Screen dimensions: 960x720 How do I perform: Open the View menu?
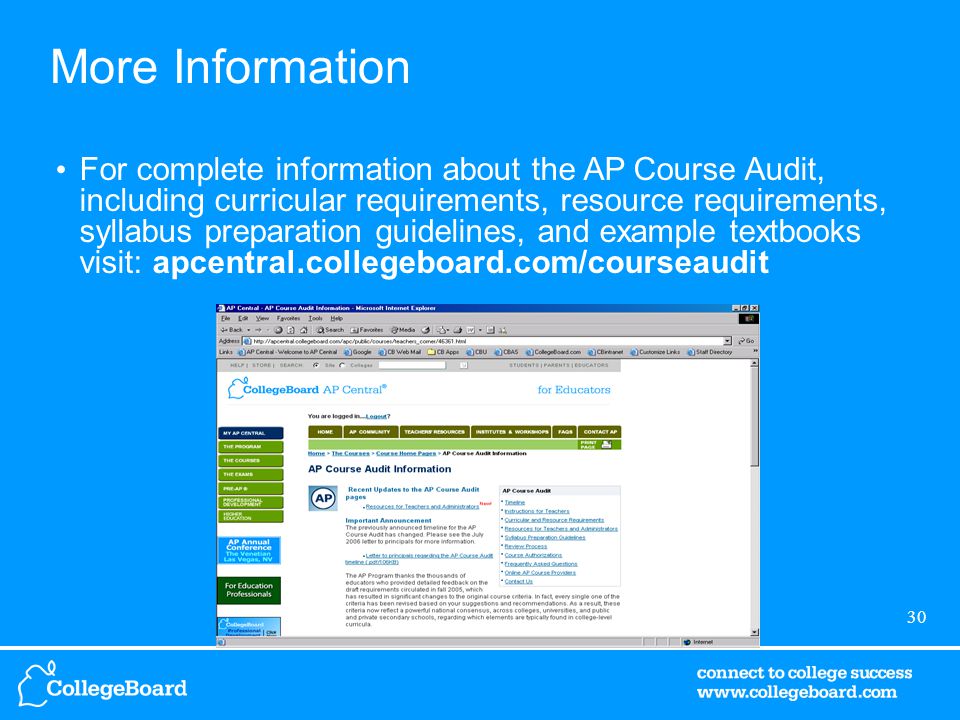(263, 318)
